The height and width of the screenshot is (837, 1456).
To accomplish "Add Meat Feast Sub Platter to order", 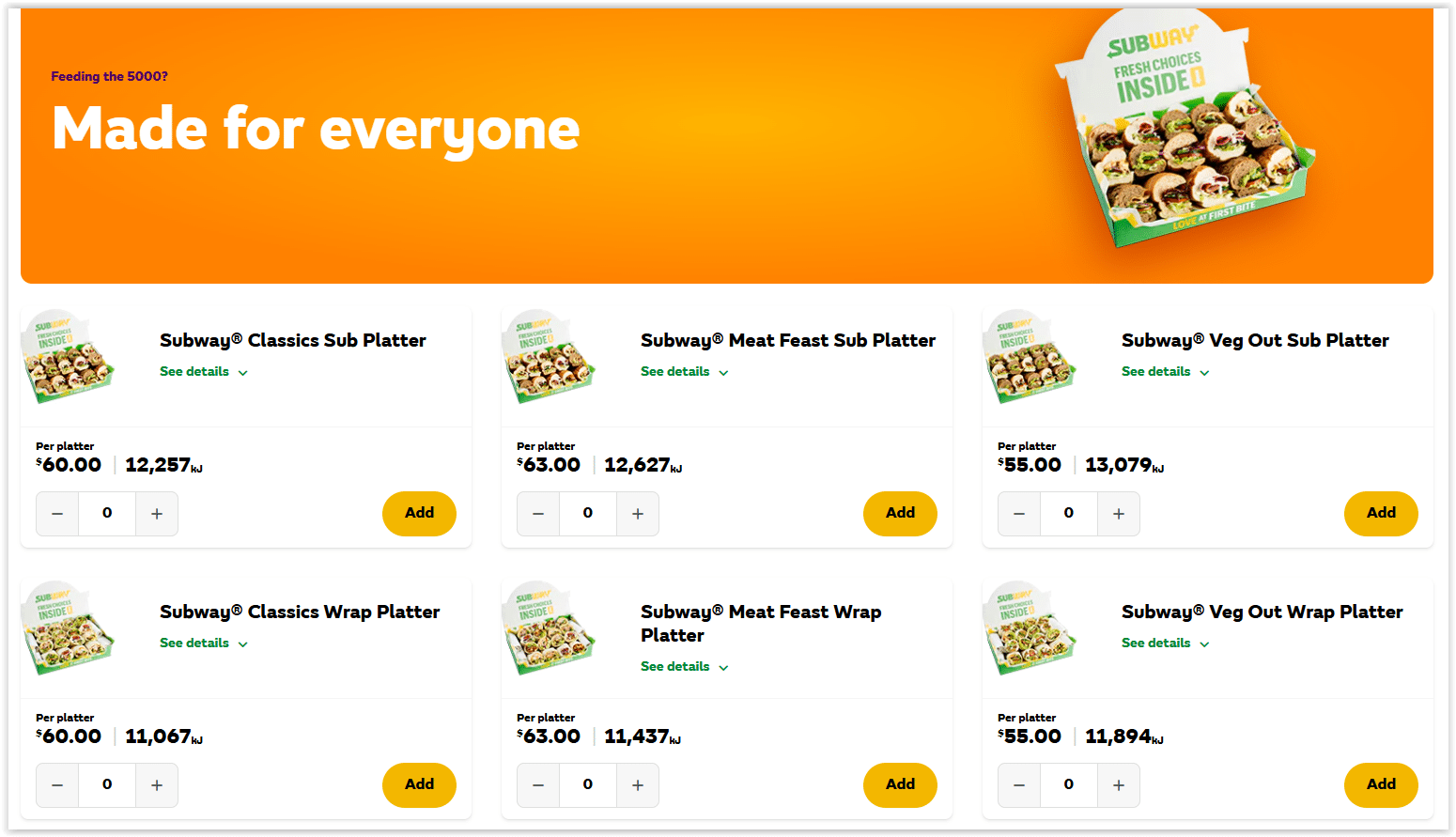I will (900, 514).
